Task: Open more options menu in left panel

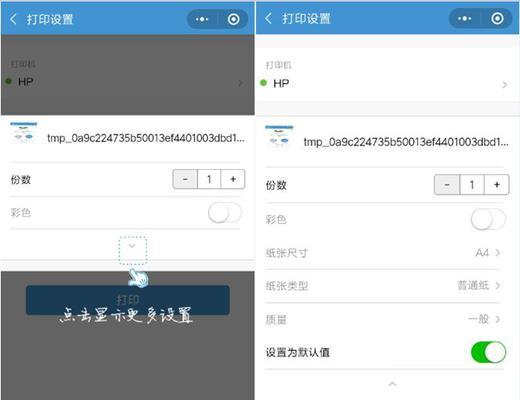Action: coord(202,19)
